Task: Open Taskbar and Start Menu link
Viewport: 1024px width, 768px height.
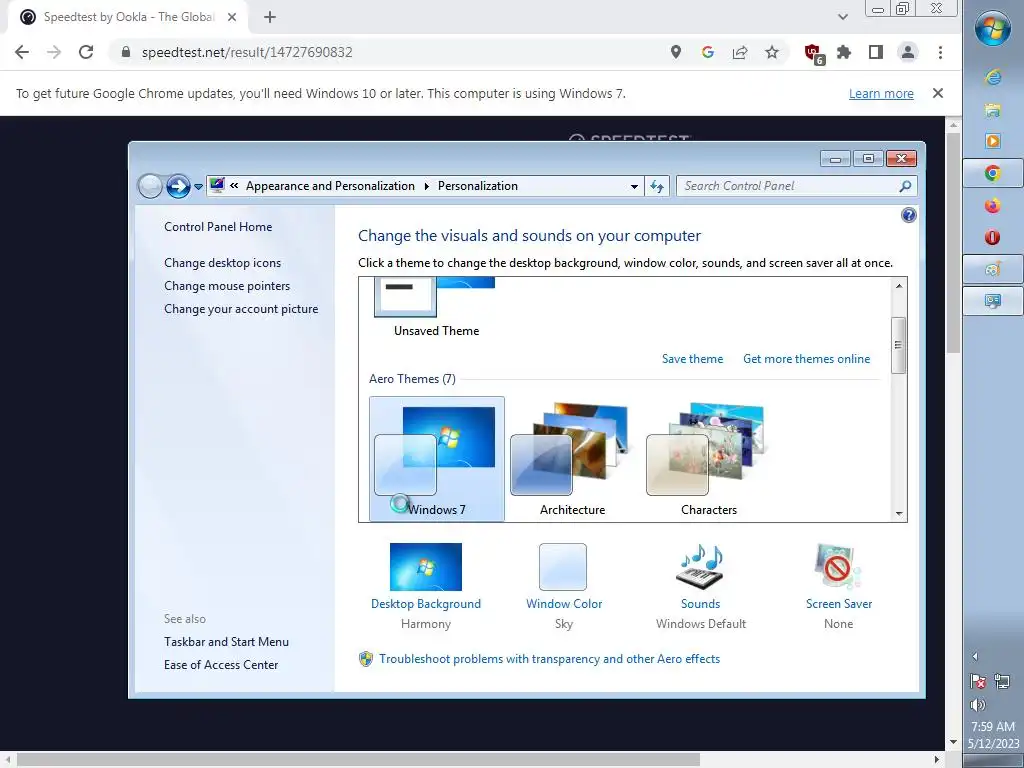Action: click(227, 642)
